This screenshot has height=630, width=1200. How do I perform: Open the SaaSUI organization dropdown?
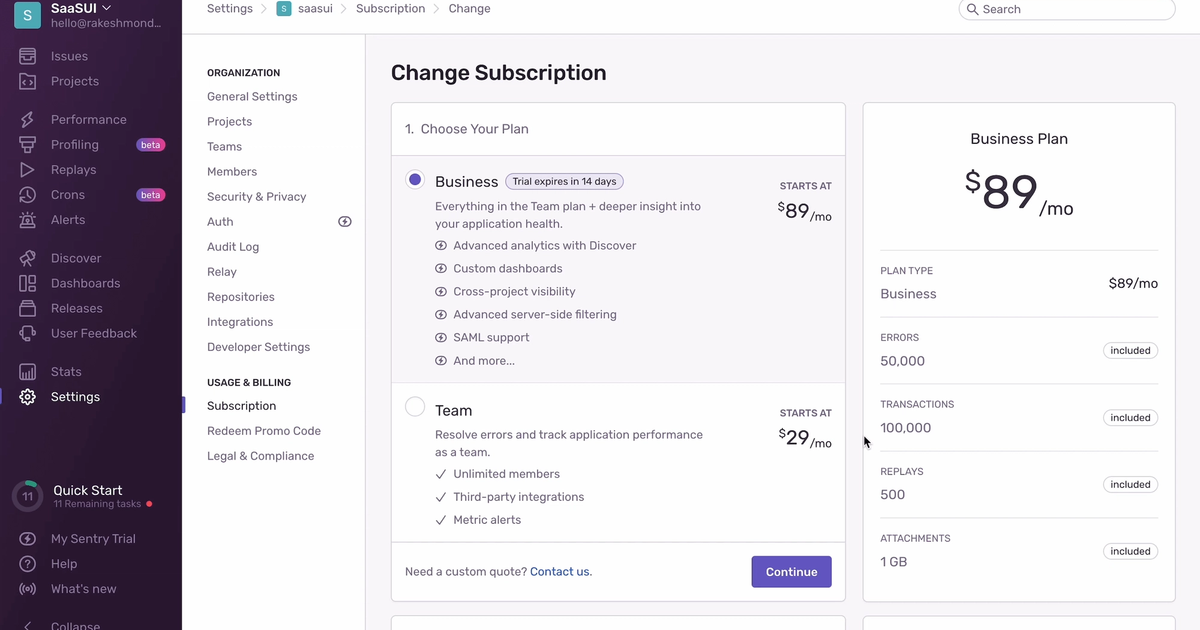click(x=81, y=8)
